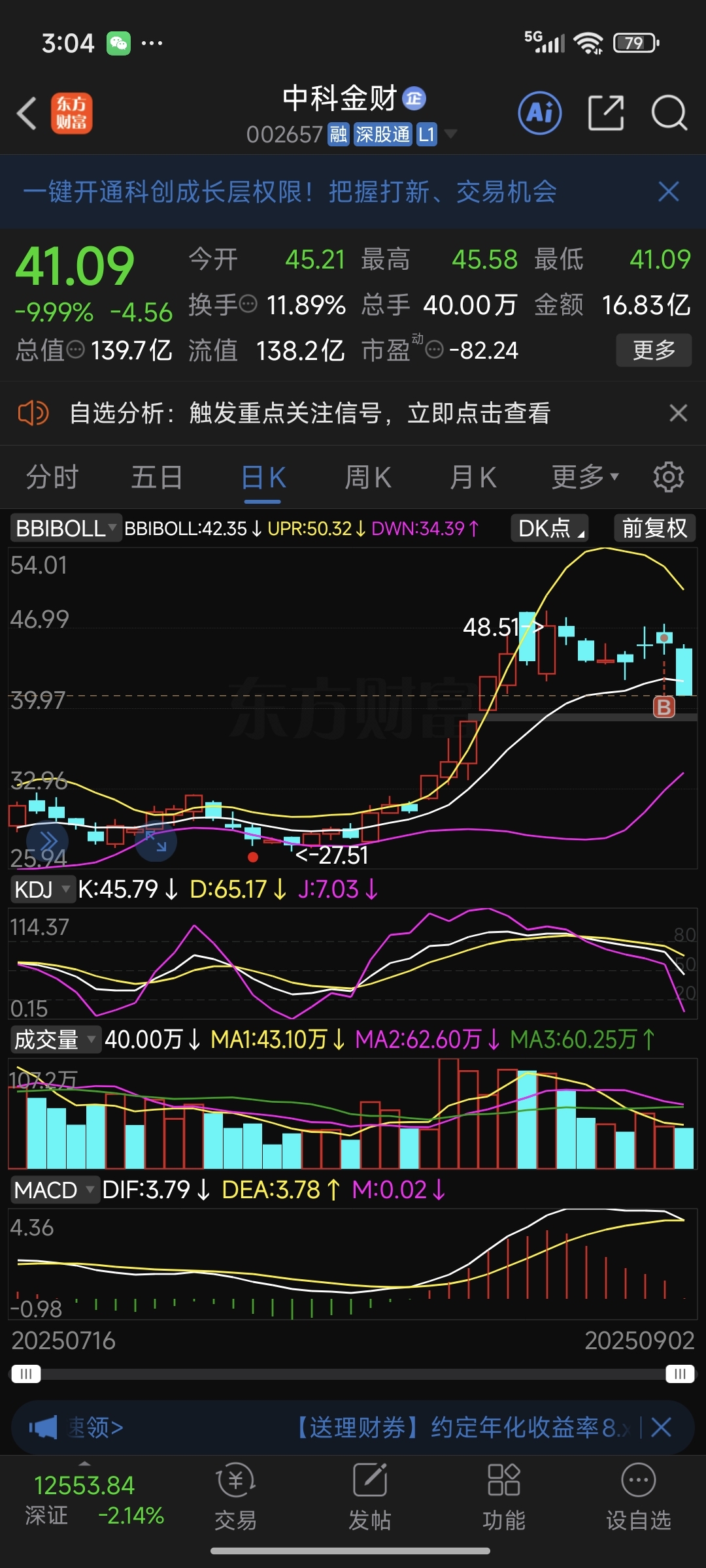The image size is (706, 1568).
Task: Select the 日K tab
Action: point(263,478)
